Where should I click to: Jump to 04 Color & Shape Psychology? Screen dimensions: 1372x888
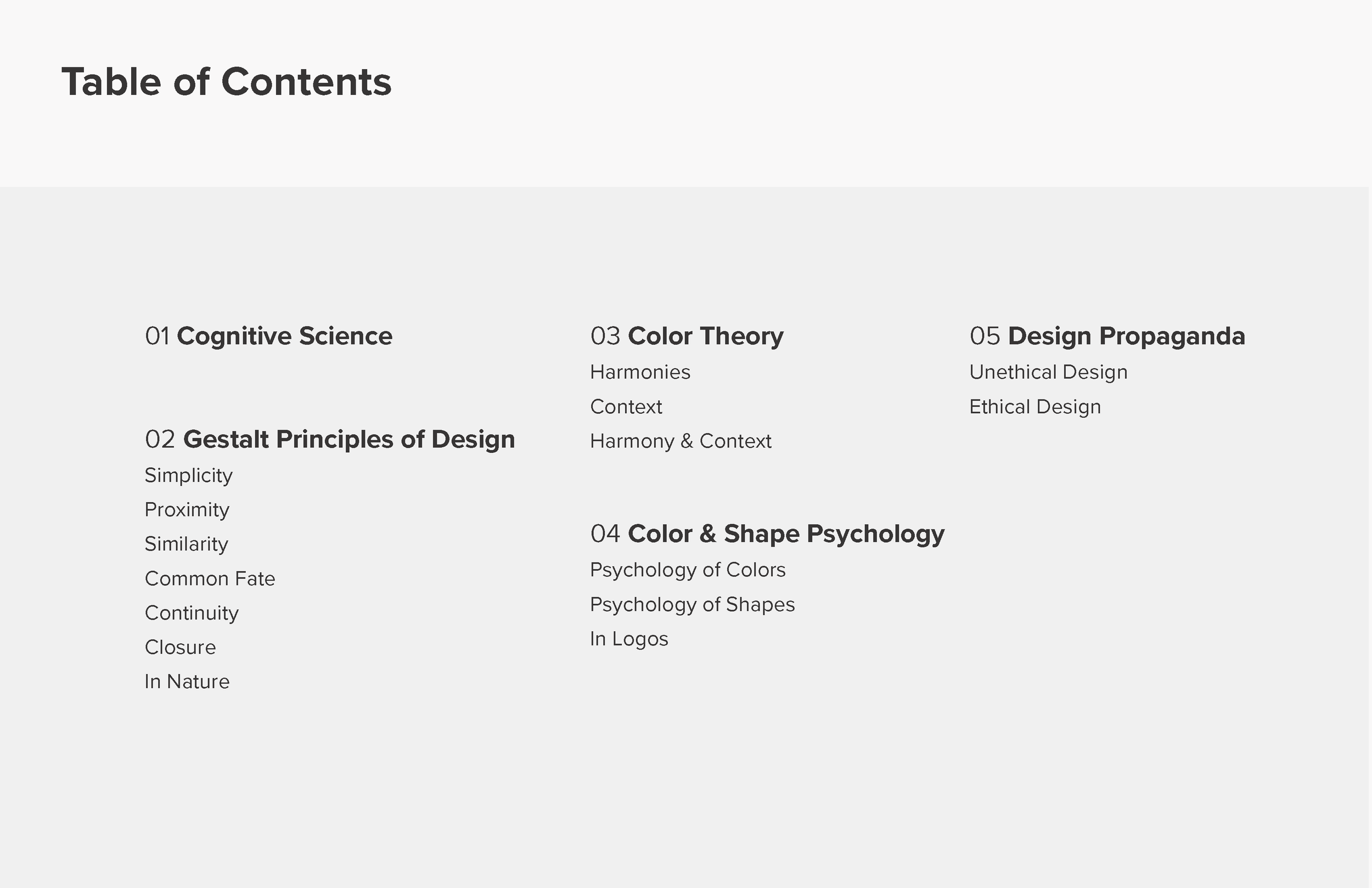[767, 534]
